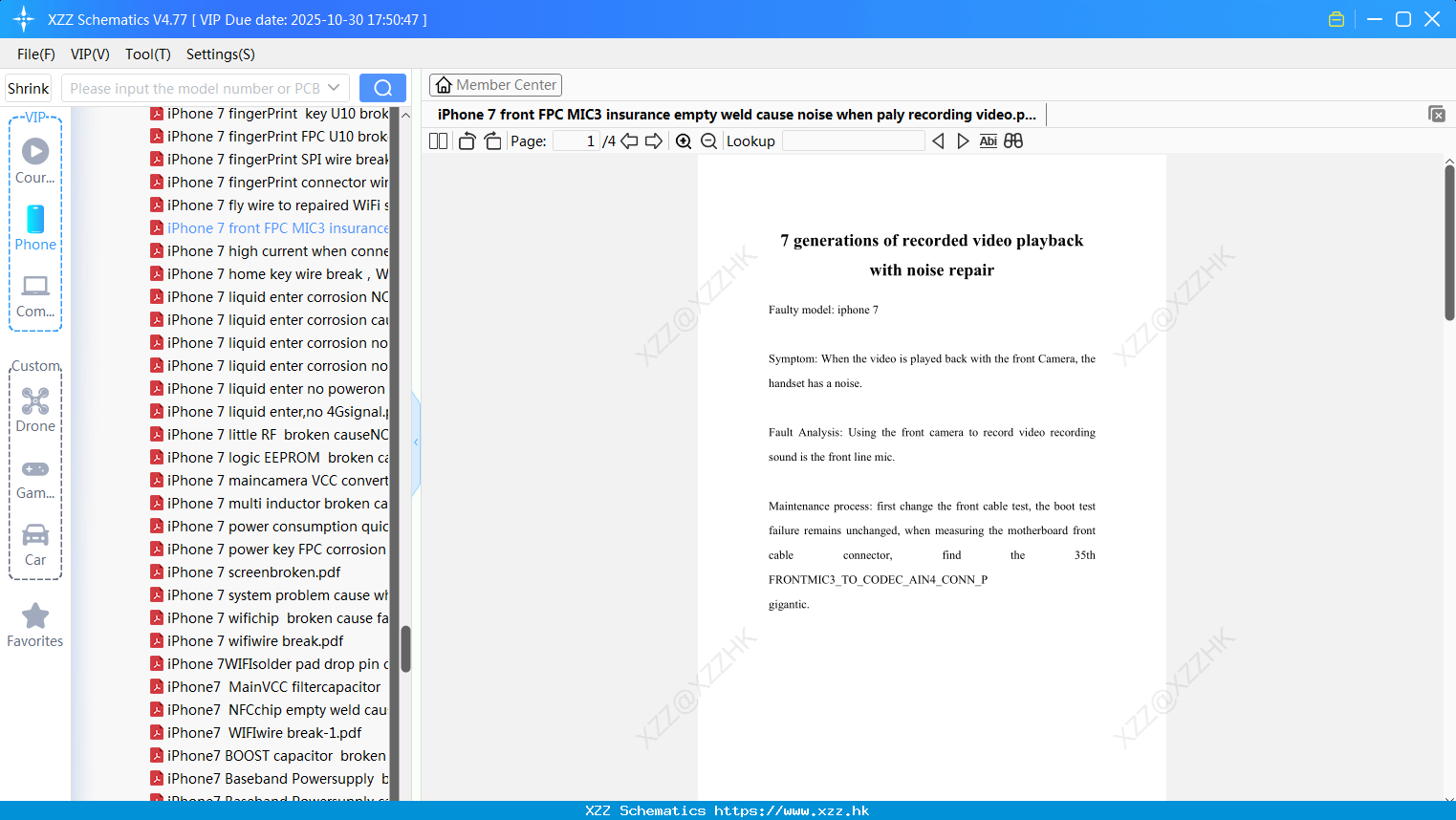Find next lookup result triangle

[x=963, y=141]
